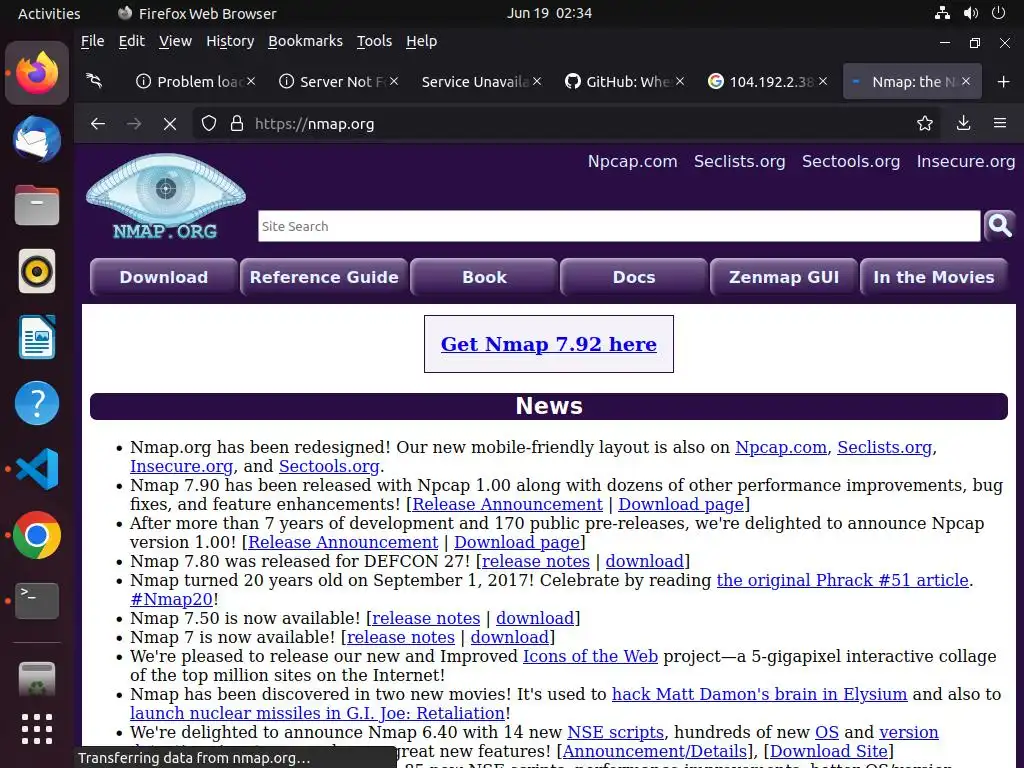View site security padlock info
Image resolution: width=1024 pixels, height=768 pixels.
(x=237, y=123)
